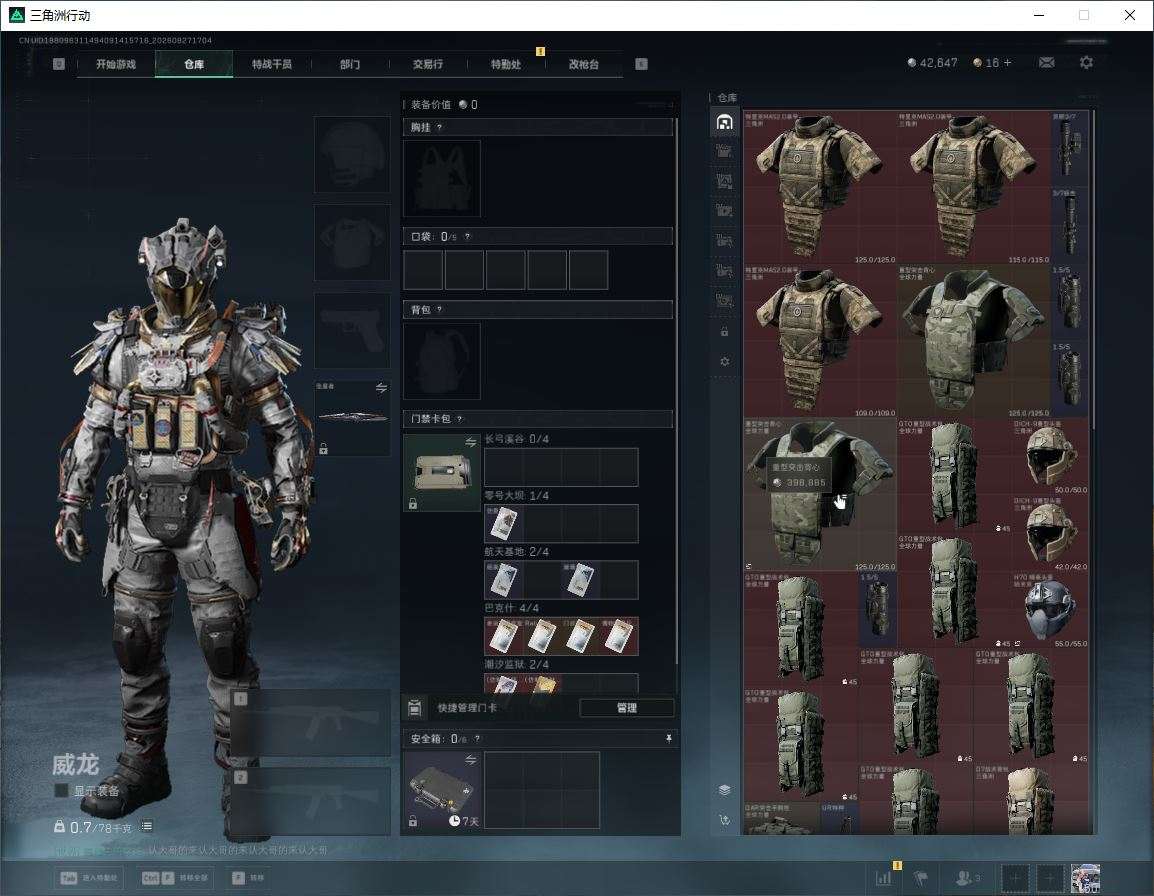Switch to the 特战干员 tab
Screen dimensions: 1154x896
coord(272,64)
